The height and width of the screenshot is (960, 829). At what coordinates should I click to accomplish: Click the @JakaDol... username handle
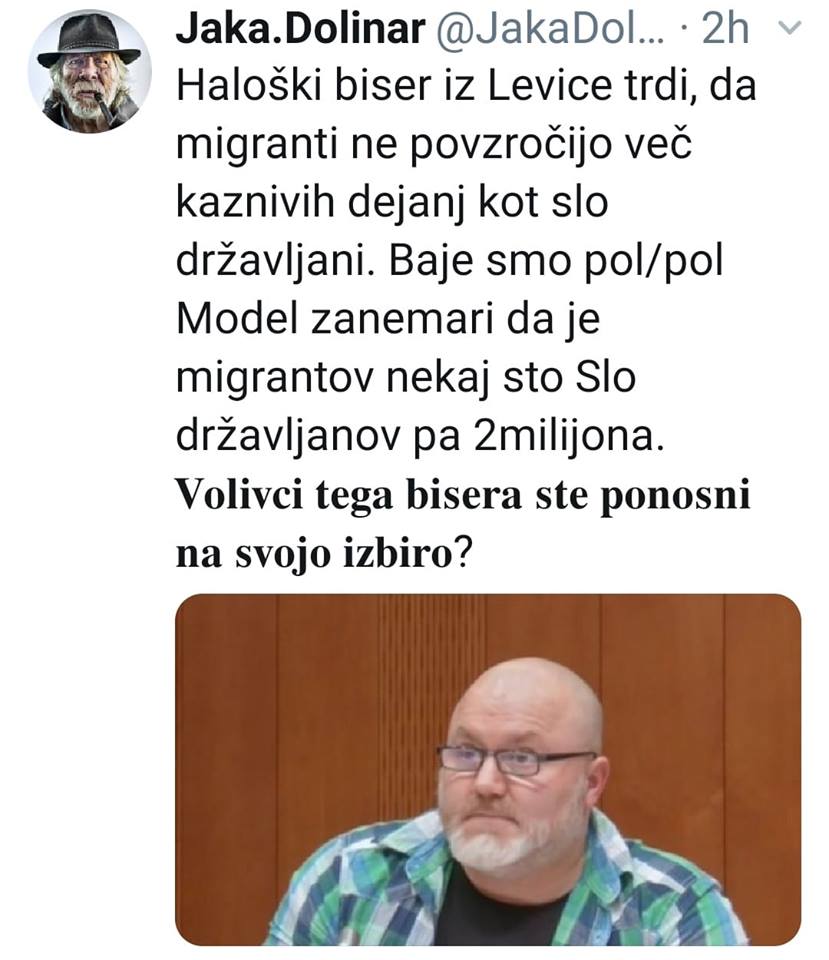point(549,29)
